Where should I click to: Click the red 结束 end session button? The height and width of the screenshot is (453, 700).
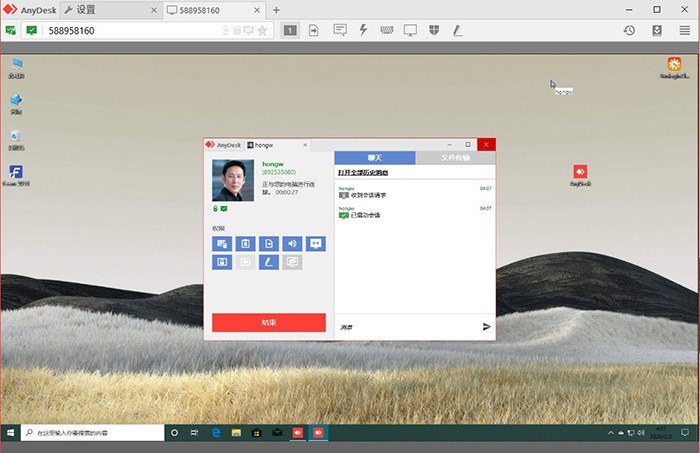point(269,322)
